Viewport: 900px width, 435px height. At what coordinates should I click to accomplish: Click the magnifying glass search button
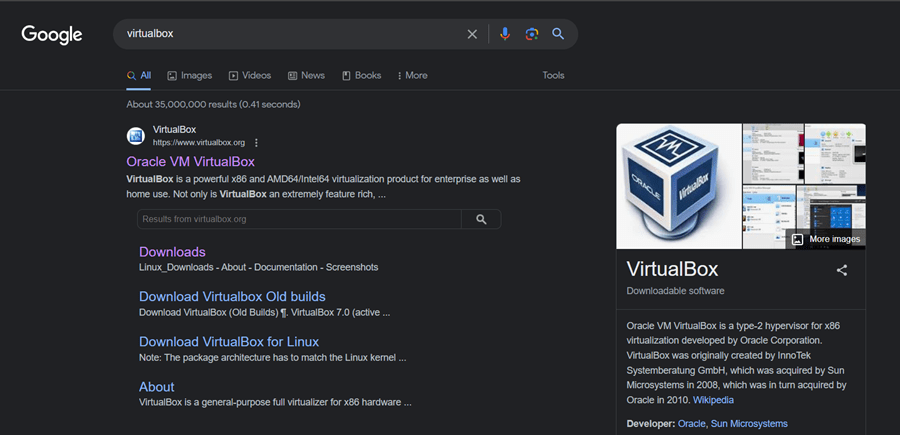click(x=559, y=34)
